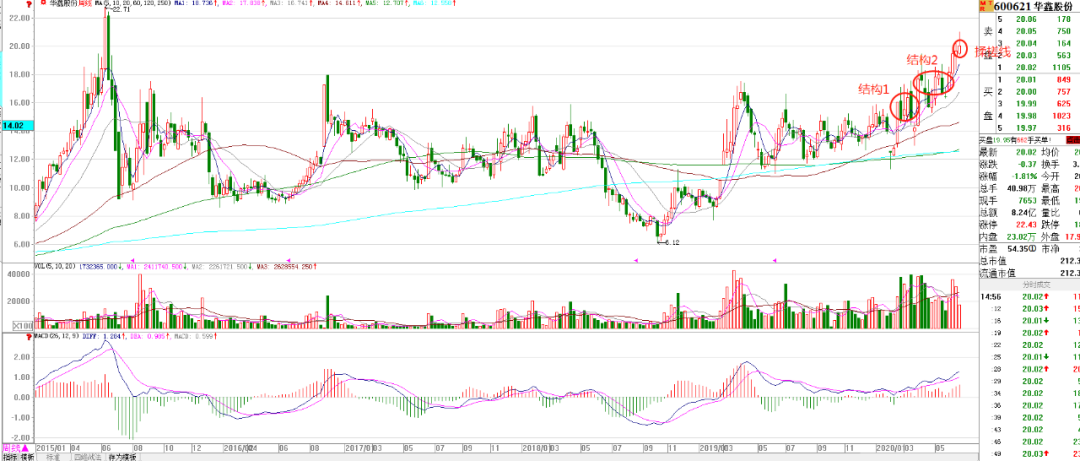Click the 涨幅 value -1.81%
Image resolution: width=1080 pixels, height=461 pixels.
[x=1026, y=176]
